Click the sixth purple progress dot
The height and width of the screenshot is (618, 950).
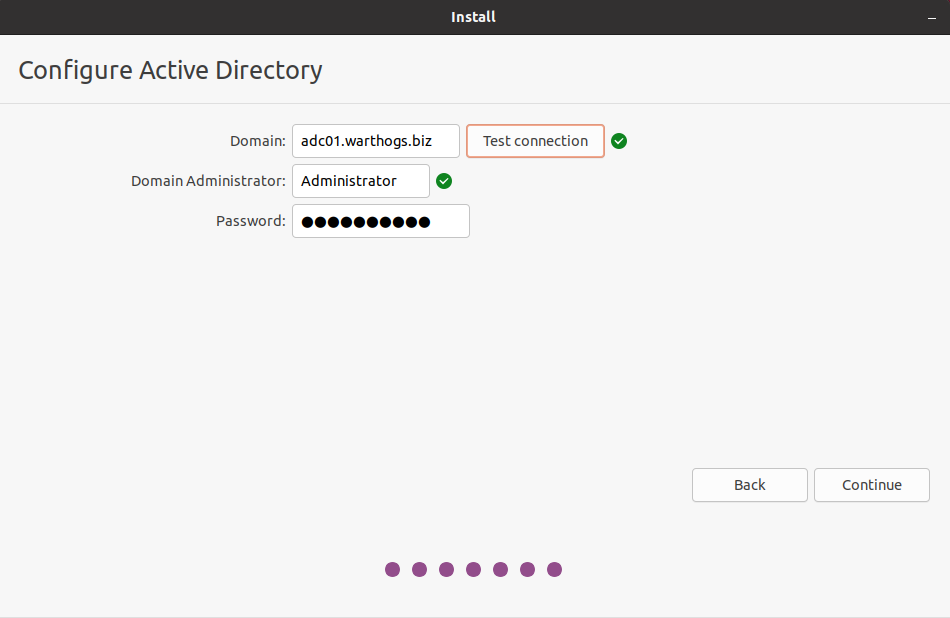click(x=528, y=570)
